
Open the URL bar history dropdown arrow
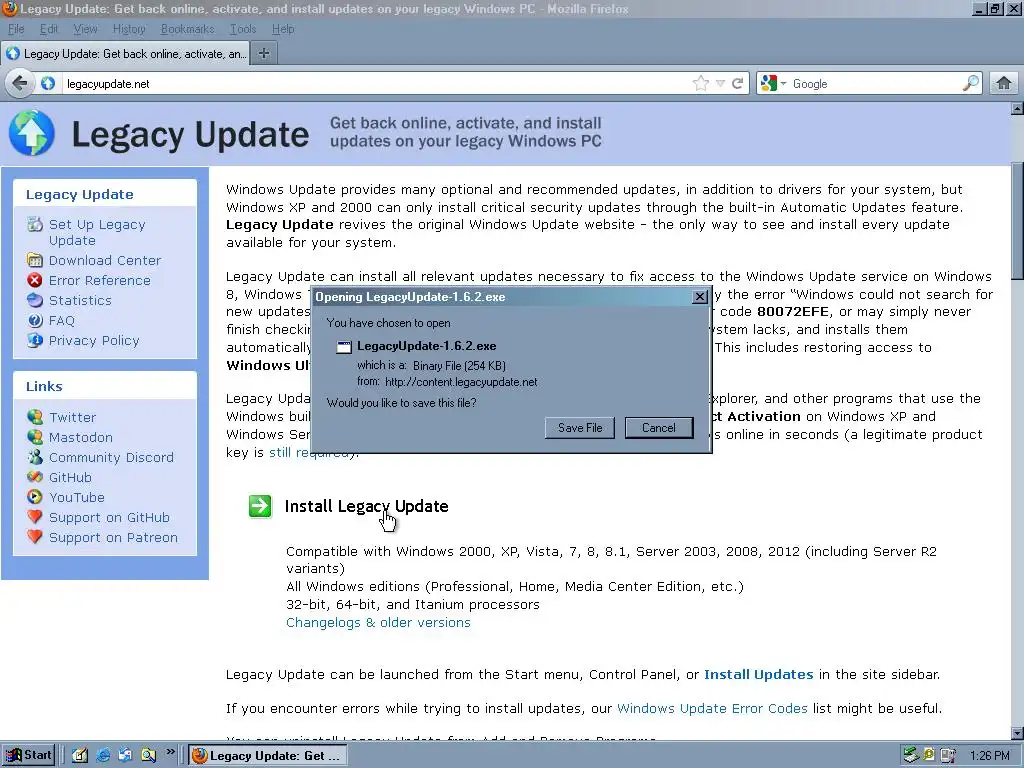click(720, 84)
